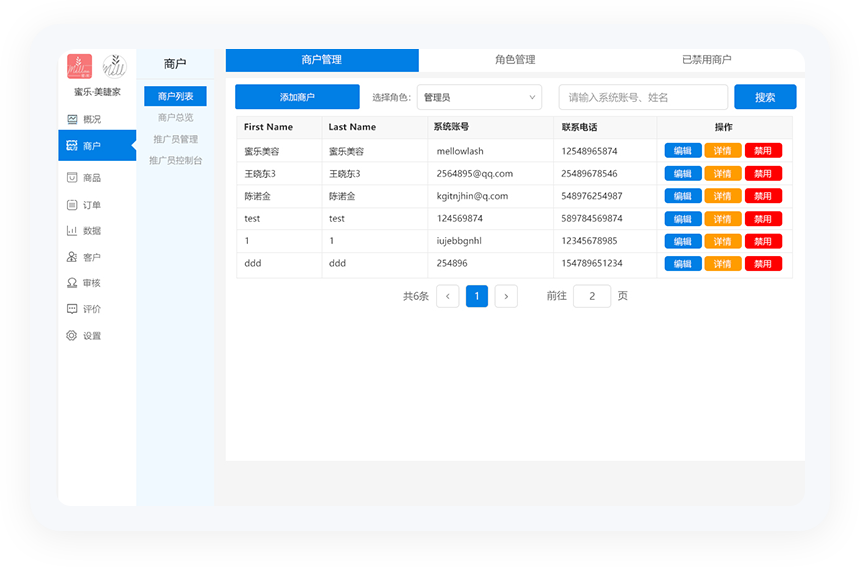
Task: Switch to the 角色管理 tab
Action: click(515, 60)
